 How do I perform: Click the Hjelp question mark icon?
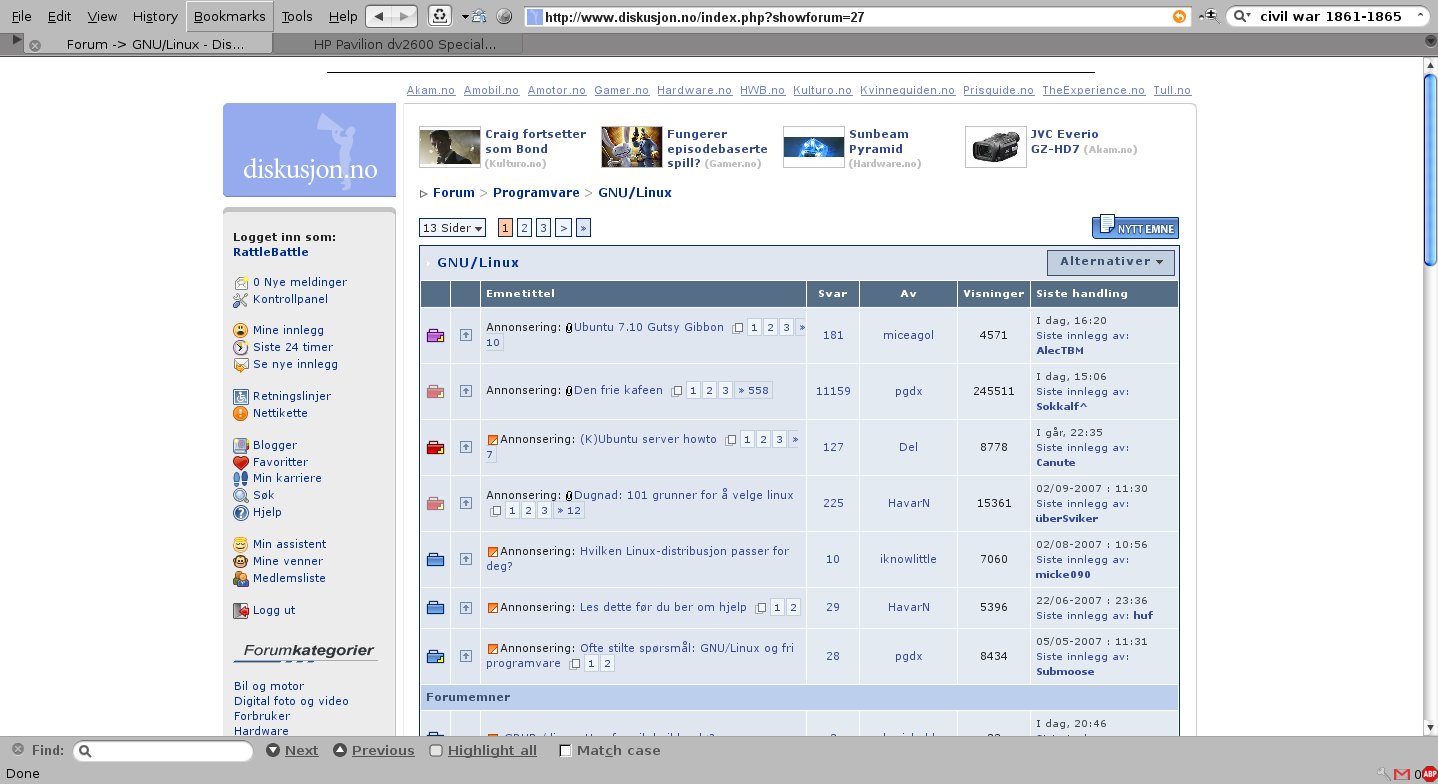click(x=240, y=512)
